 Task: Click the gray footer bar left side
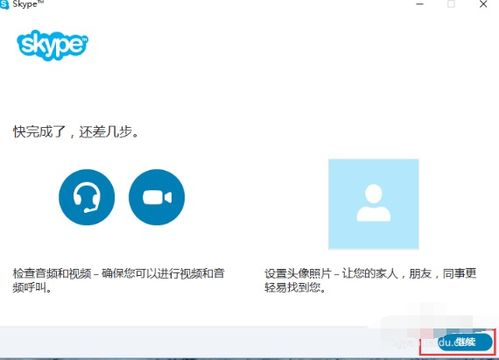point(100,342)
